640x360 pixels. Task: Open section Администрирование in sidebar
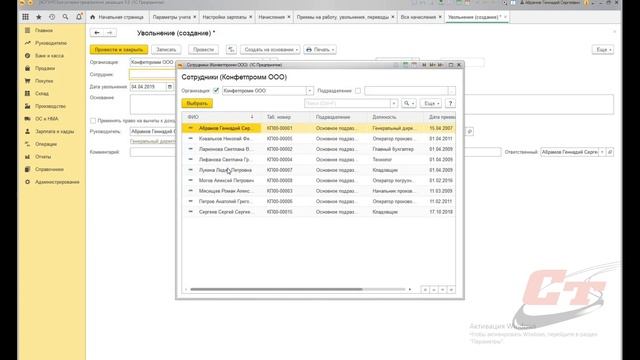click(57, 182)
